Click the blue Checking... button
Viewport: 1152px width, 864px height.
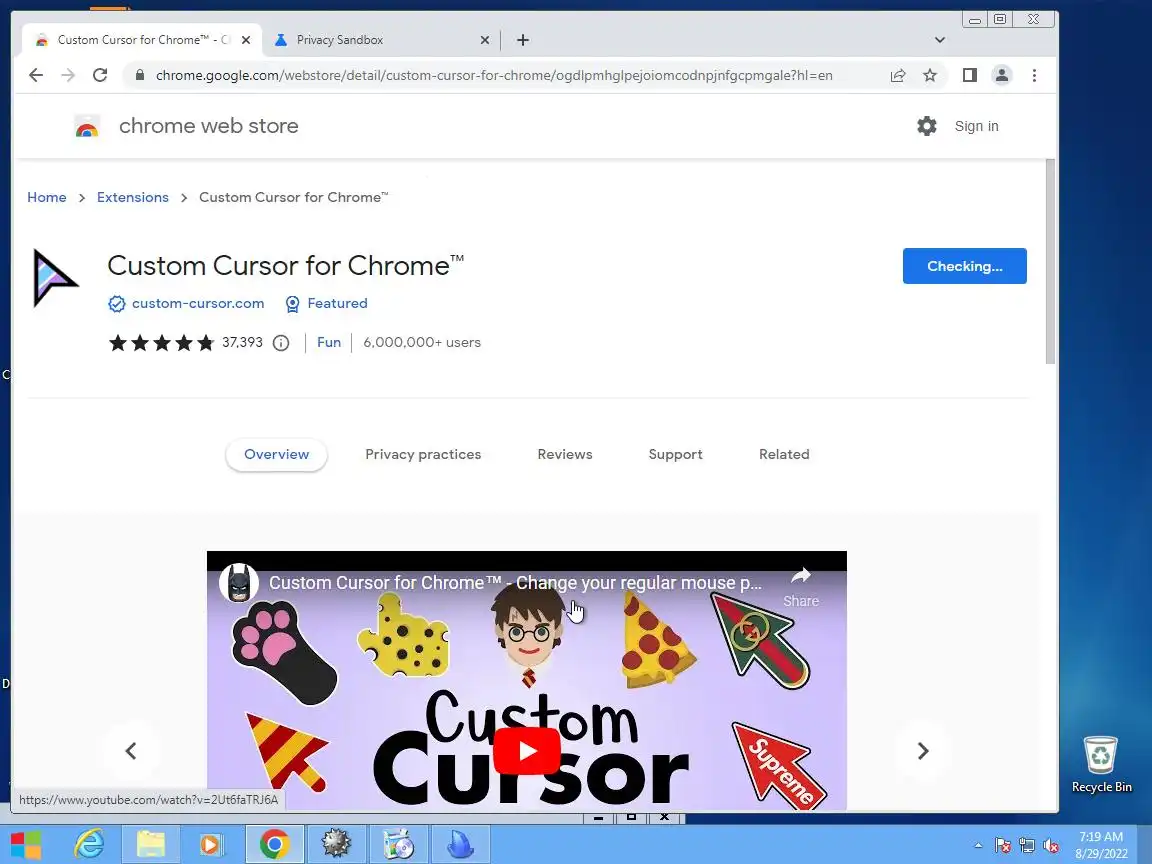[965, 266]
